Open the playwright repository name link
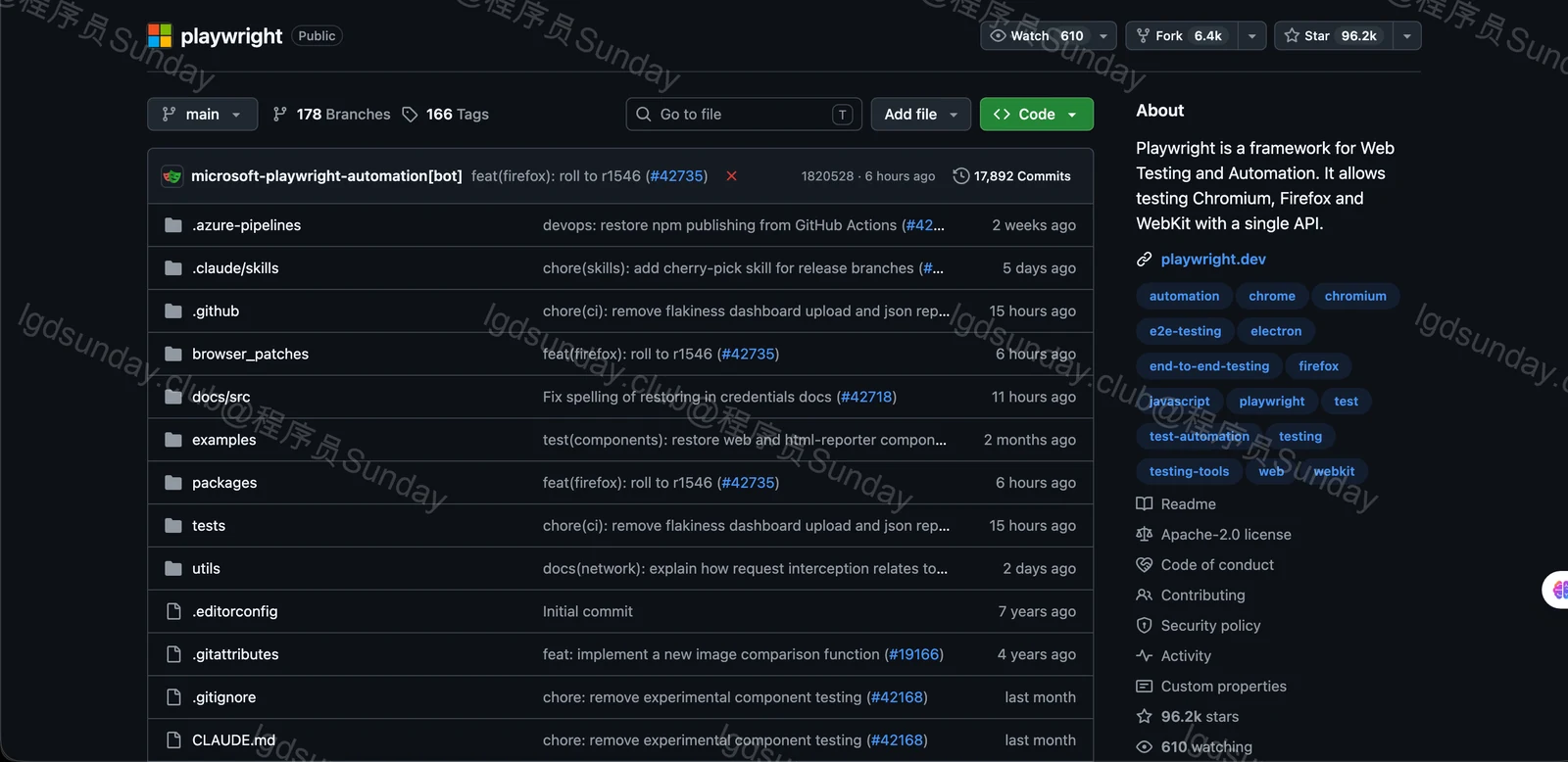Viewport: 1568px width, 762px height. click(x=231, y=36)
